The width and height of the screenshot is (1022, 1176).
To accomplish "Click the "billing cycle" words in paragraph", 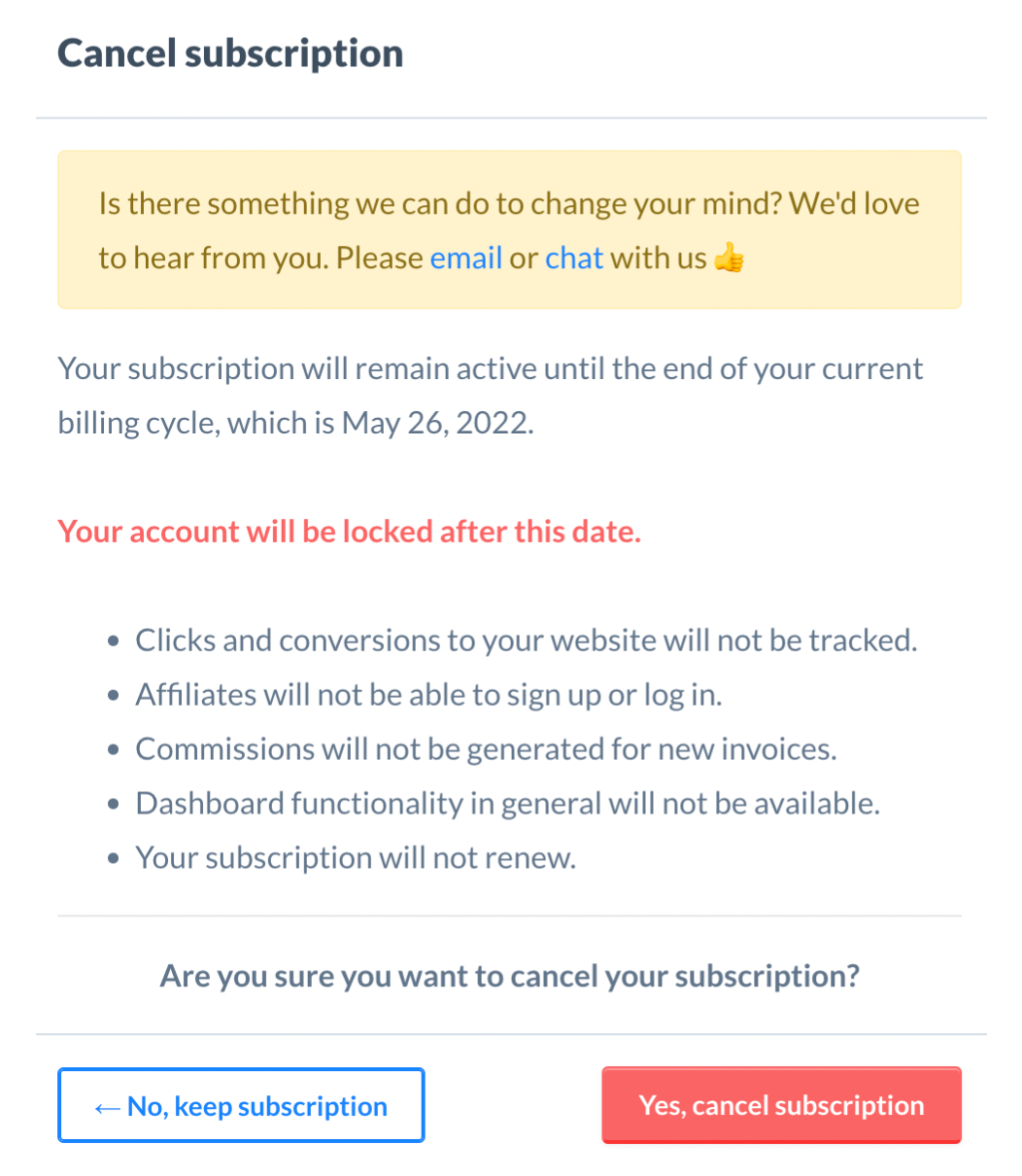I will 138,424.
